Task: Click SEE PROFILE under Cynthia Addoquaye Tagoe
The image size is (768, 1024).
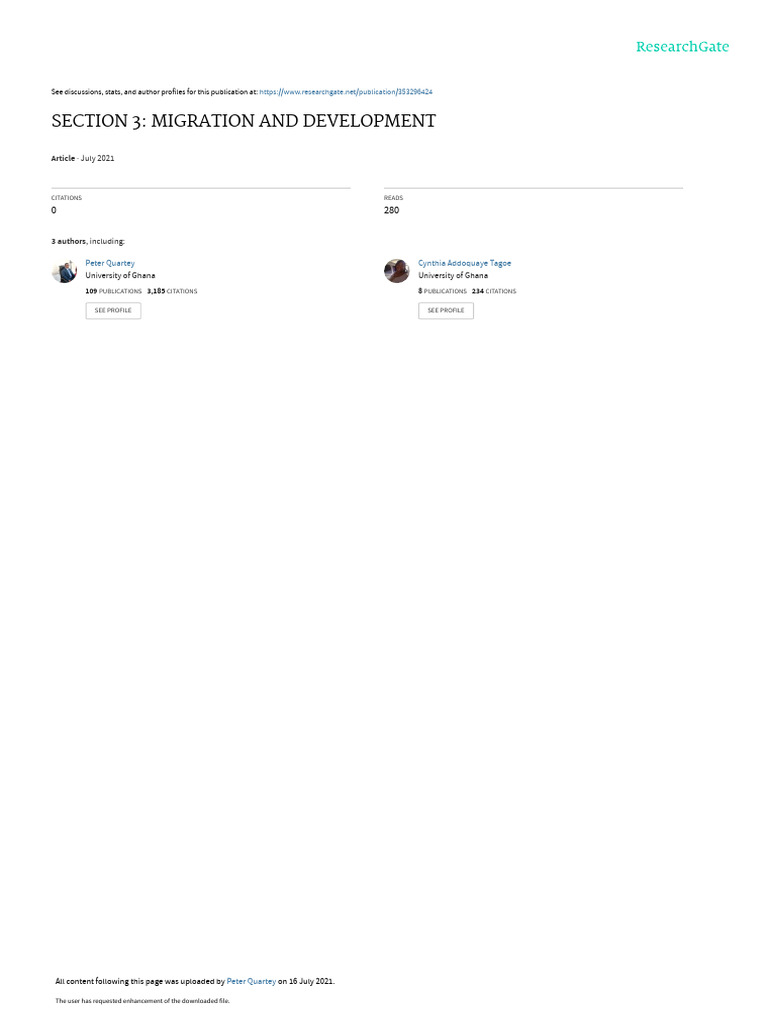Action: point(446,310)
